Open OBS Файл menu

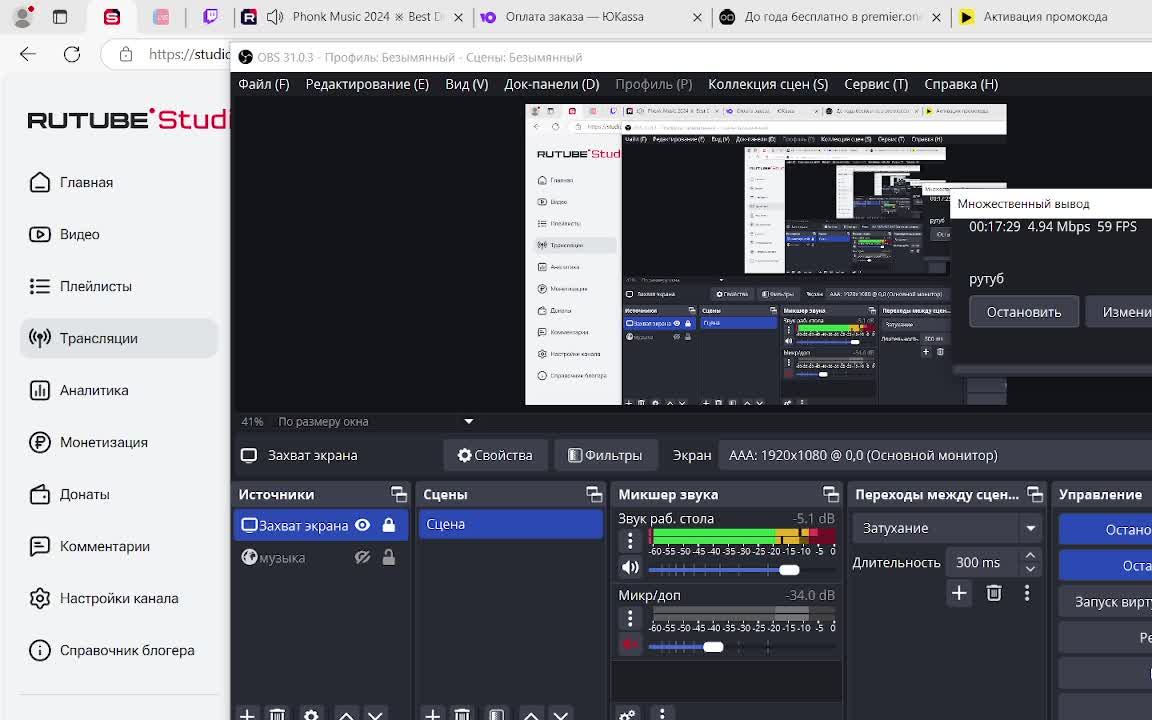click(x=264, y=84)
